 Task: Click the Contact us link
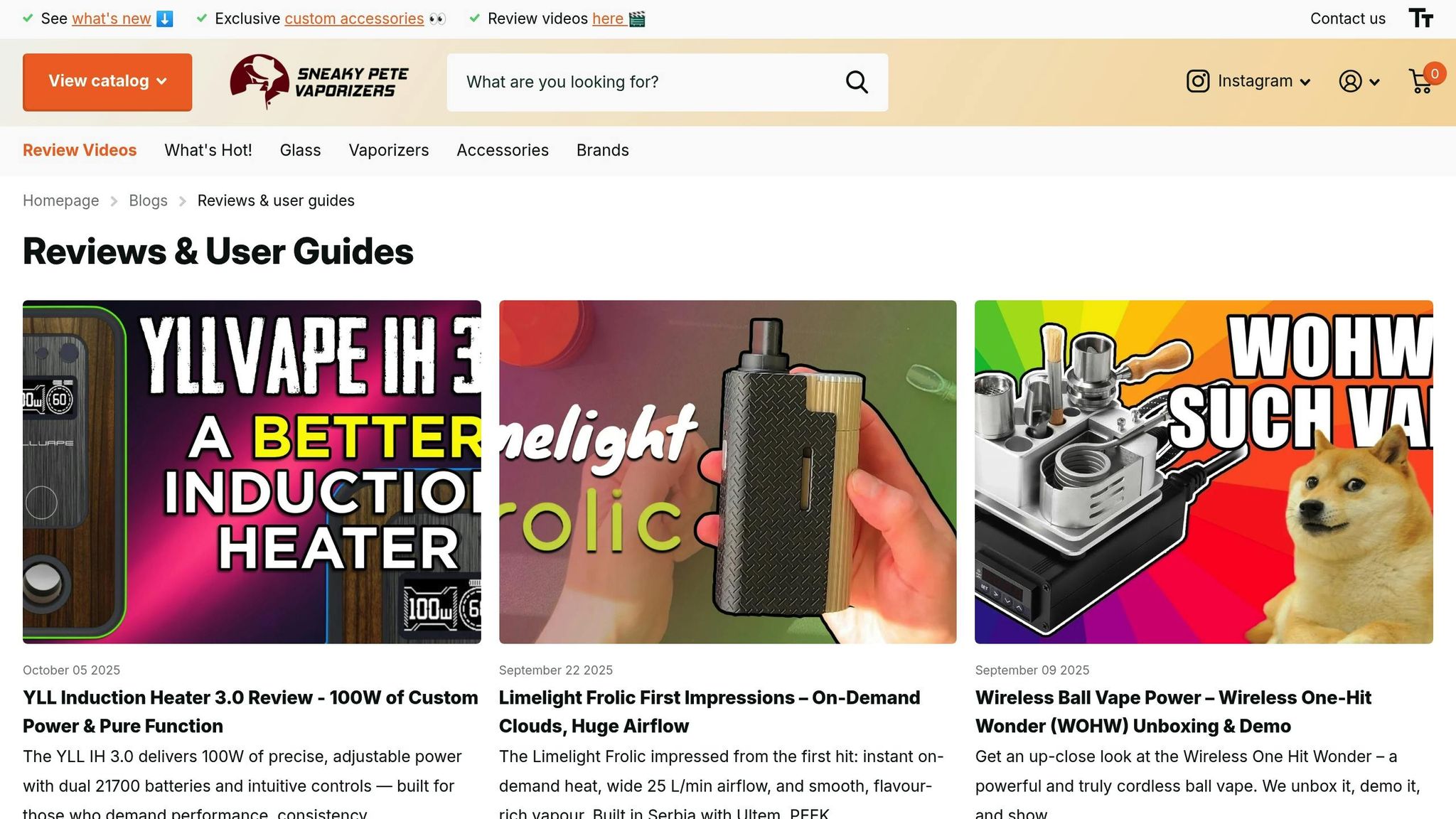(1347, 19)
